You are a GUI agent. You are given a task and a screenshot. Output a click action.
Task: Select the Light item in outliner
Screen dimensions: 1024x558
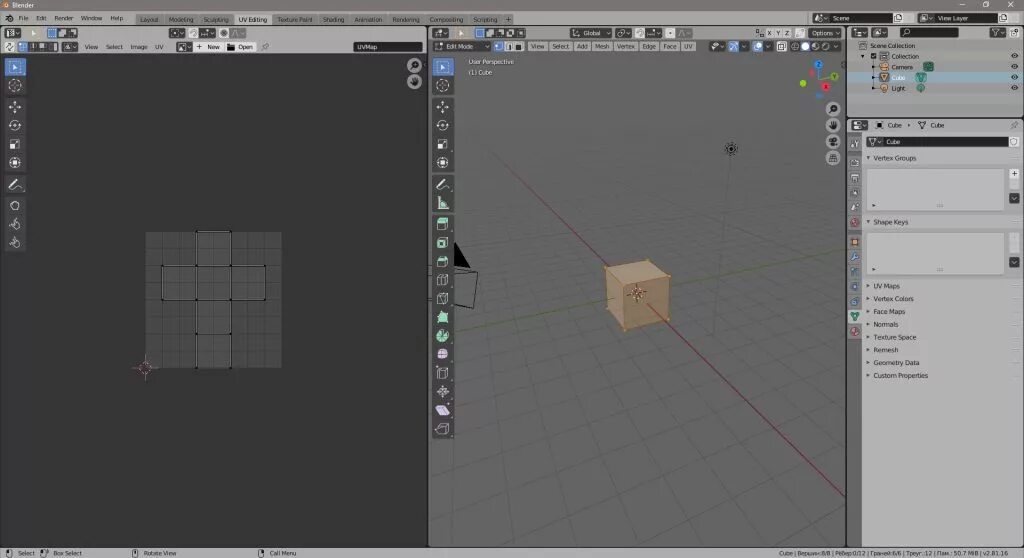click(x=898, y=88)
